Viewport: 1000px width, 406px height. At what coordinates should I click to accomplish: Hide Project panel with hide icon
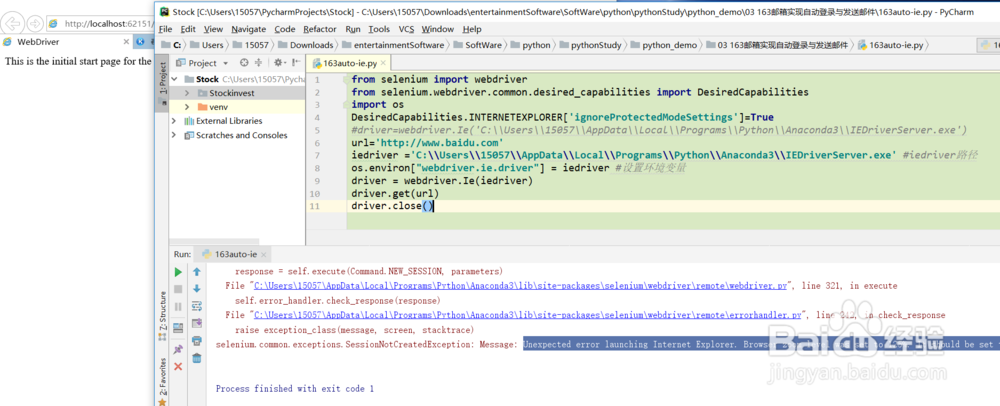295,62
